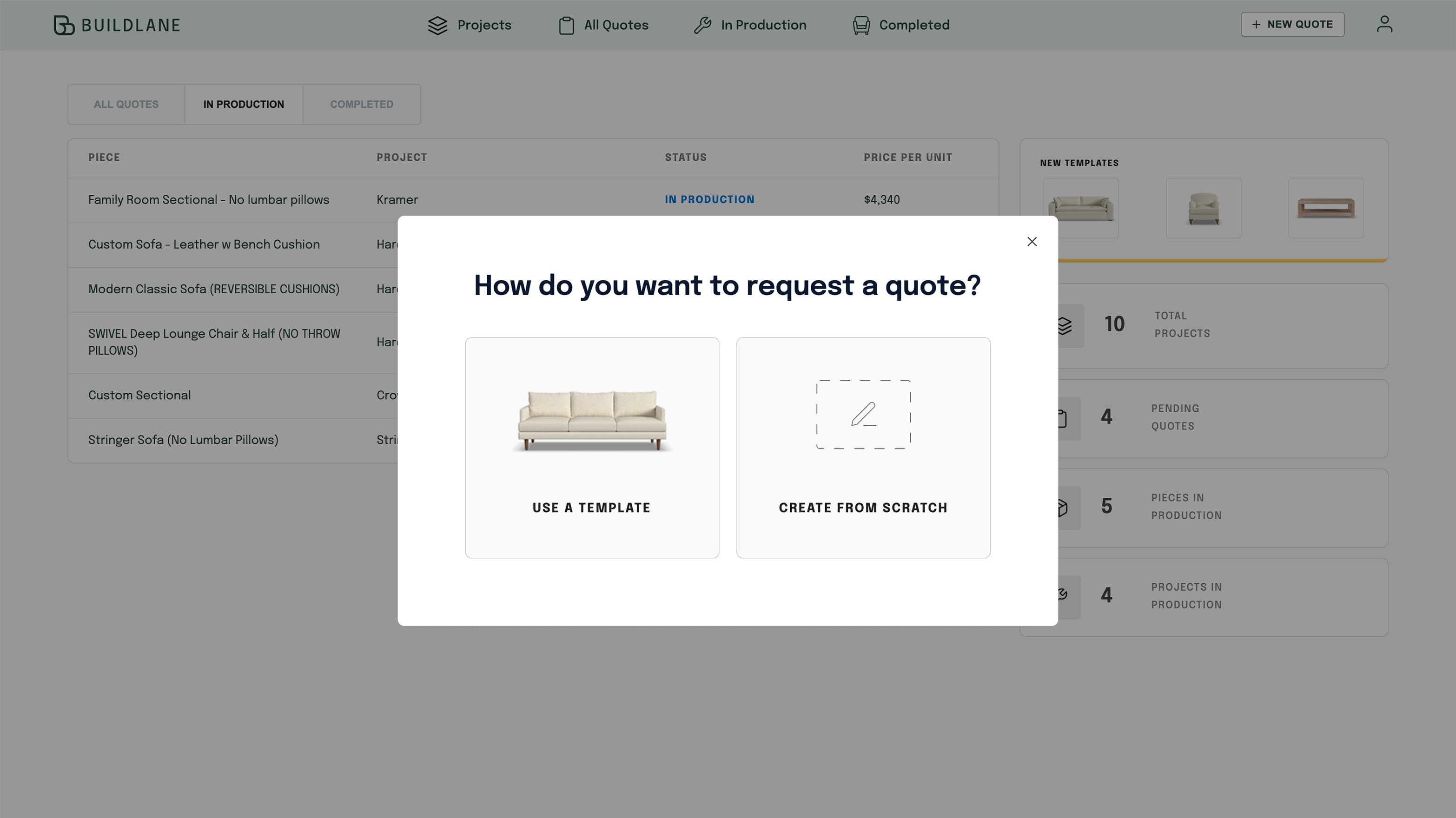Open Projects via layers icon
The image size is (1456, 818).
pos(437,26)
